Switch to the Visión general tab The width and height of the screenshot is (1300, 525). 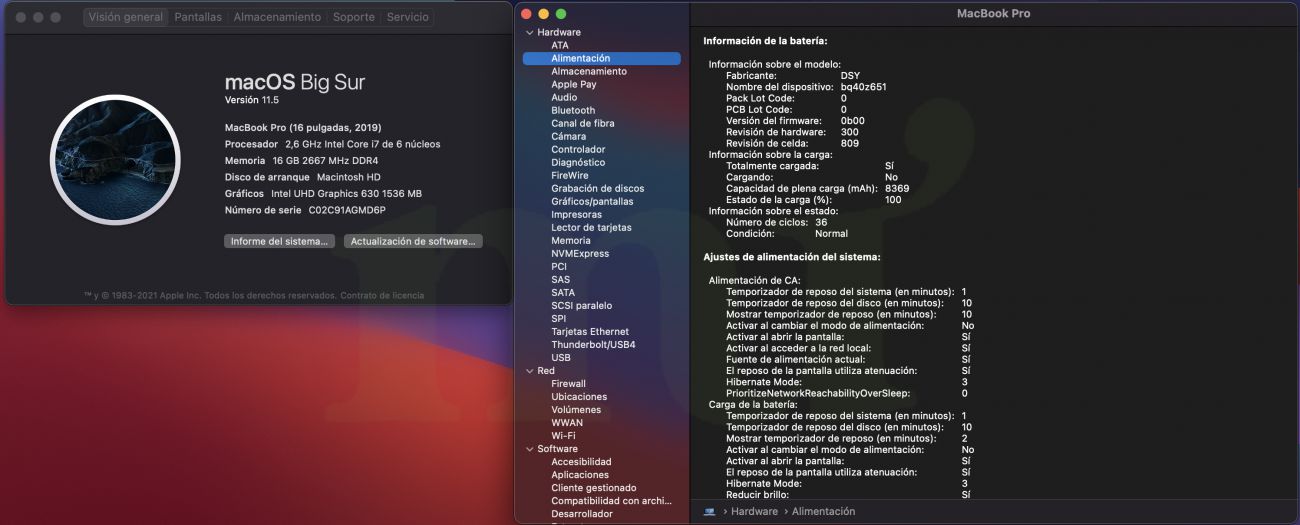click(x=125, y=17)
